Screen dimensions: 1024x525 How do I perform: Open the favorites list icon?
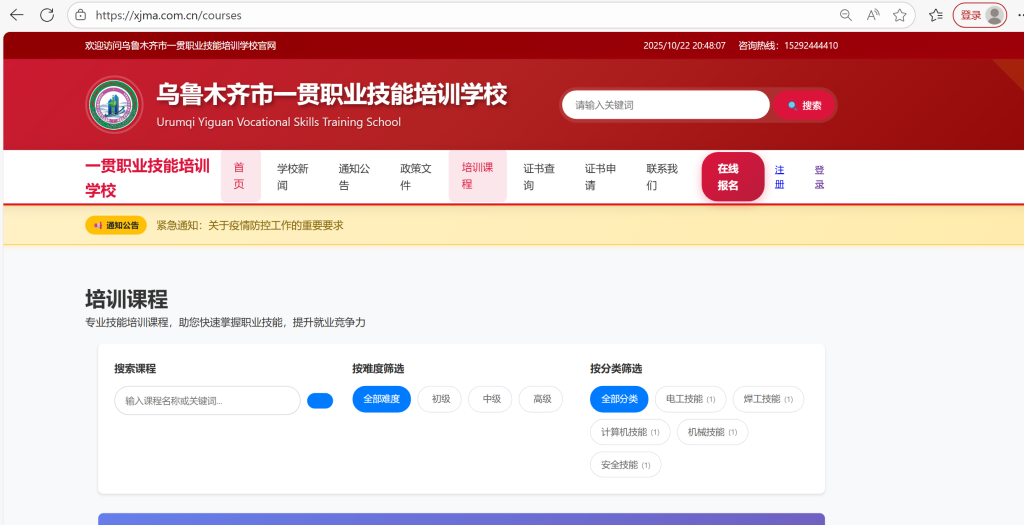(935, 15)
